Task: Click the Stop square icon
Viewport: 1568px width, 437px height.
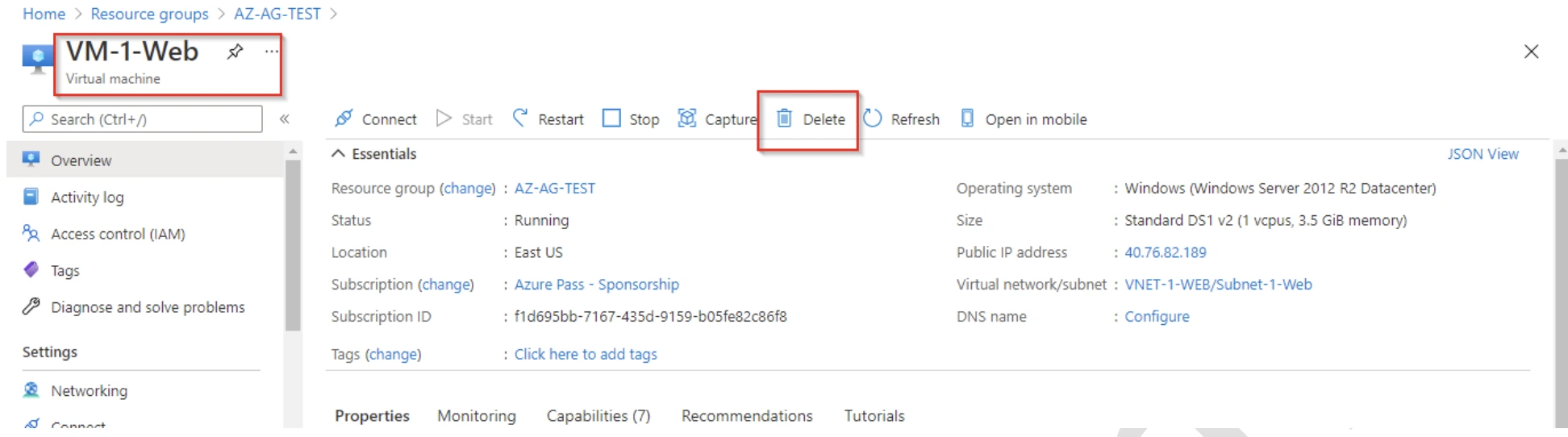Action: pyautogui.click(x=612, y=119)
